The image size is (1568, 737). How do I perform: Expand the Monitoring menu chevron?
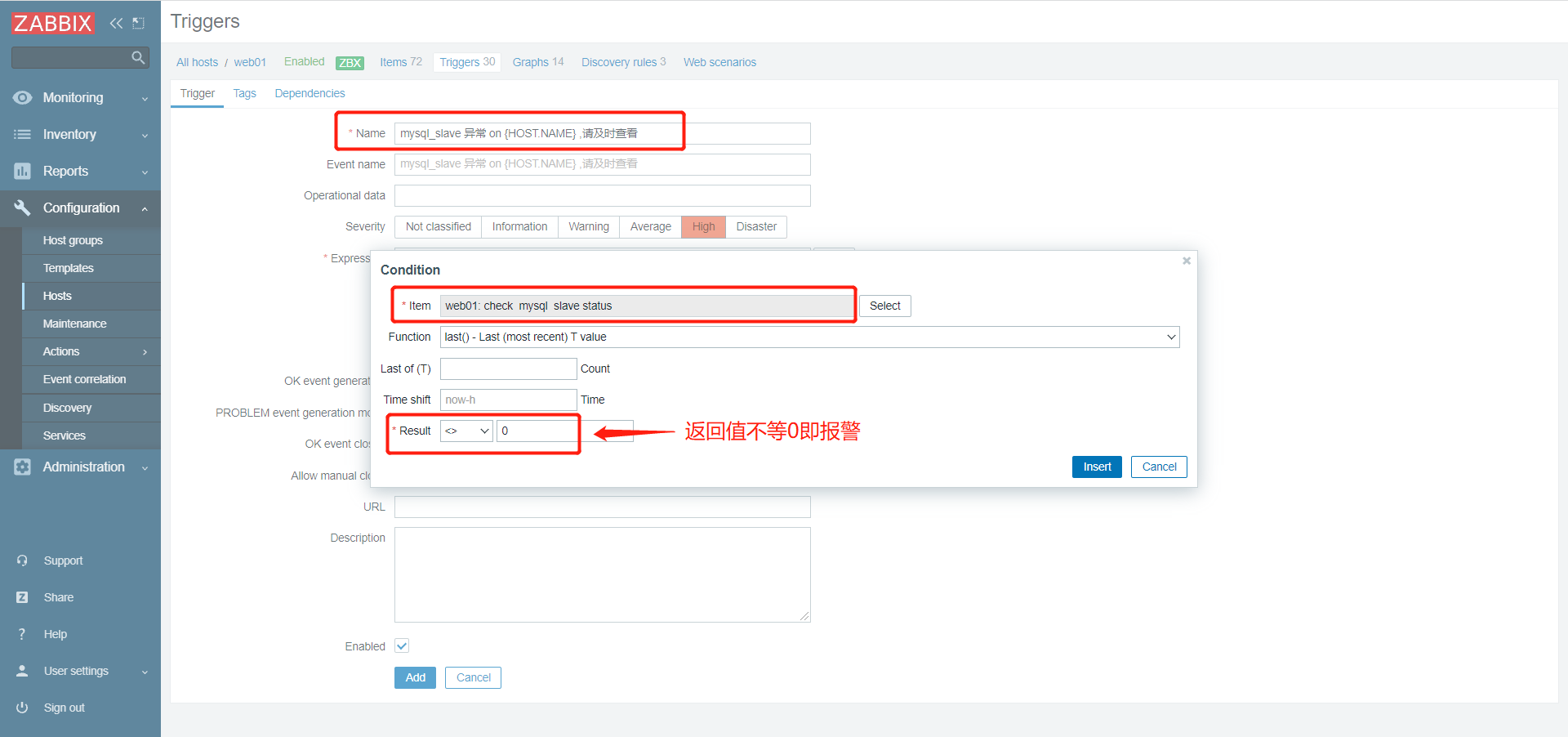tap(145, 98)
